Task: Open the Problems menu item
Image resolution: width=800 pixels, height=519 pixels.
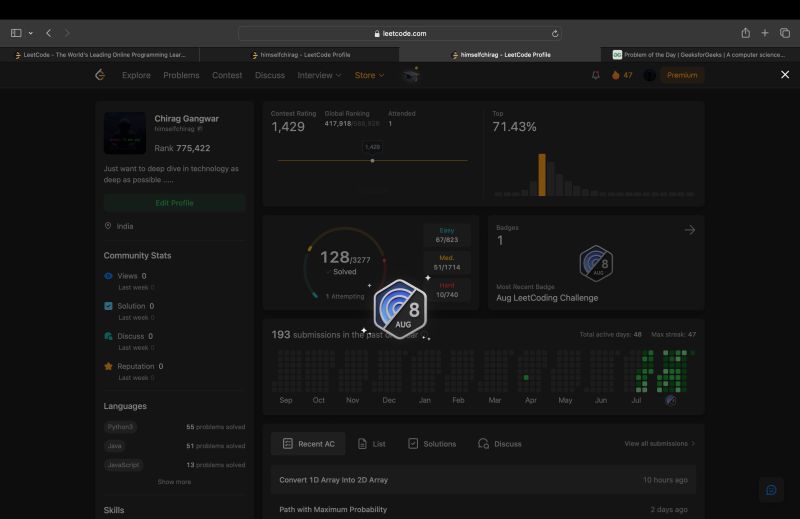Action: point(181,75)
